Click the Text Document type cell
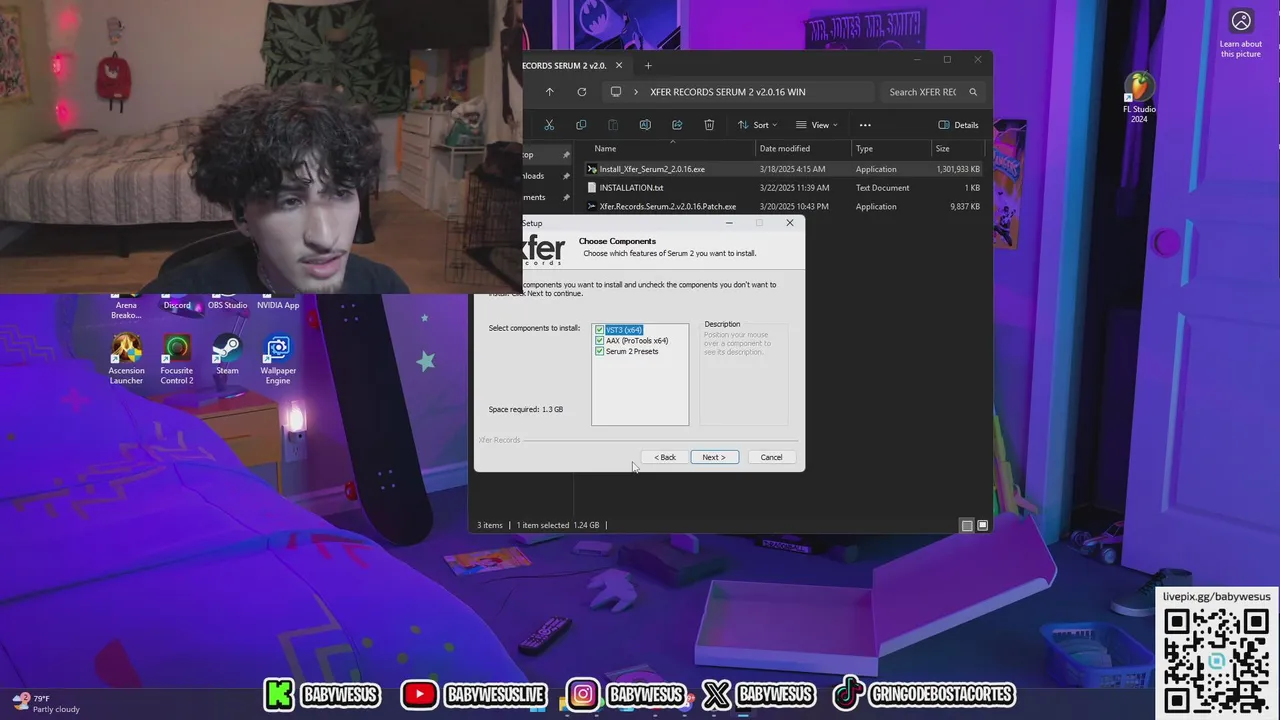Screen dimensions: 1280x720 (x=882, y=188)
